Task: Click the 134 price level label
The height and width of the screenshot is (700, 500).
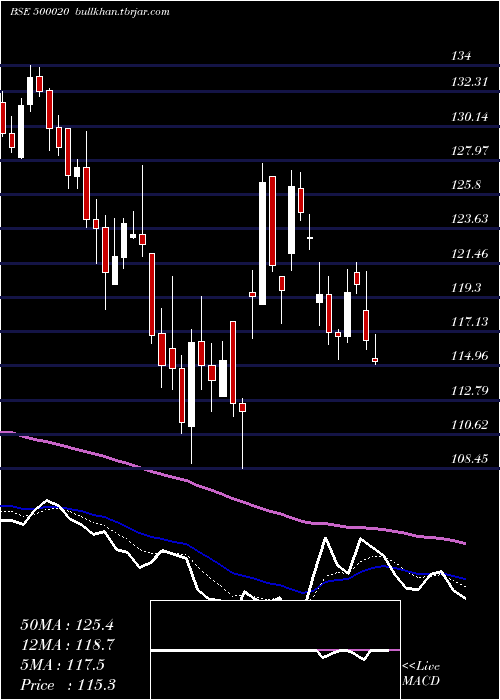Action: pos(461,56)
